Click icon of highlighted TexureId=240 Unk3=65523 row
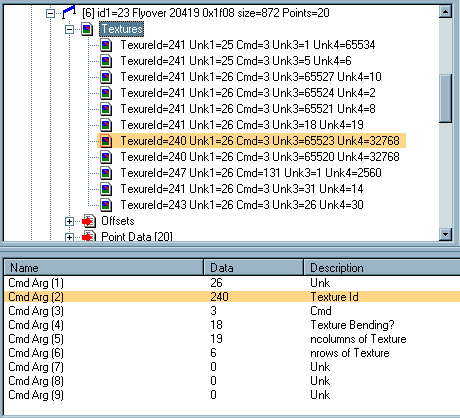 (x=106, y=141)
